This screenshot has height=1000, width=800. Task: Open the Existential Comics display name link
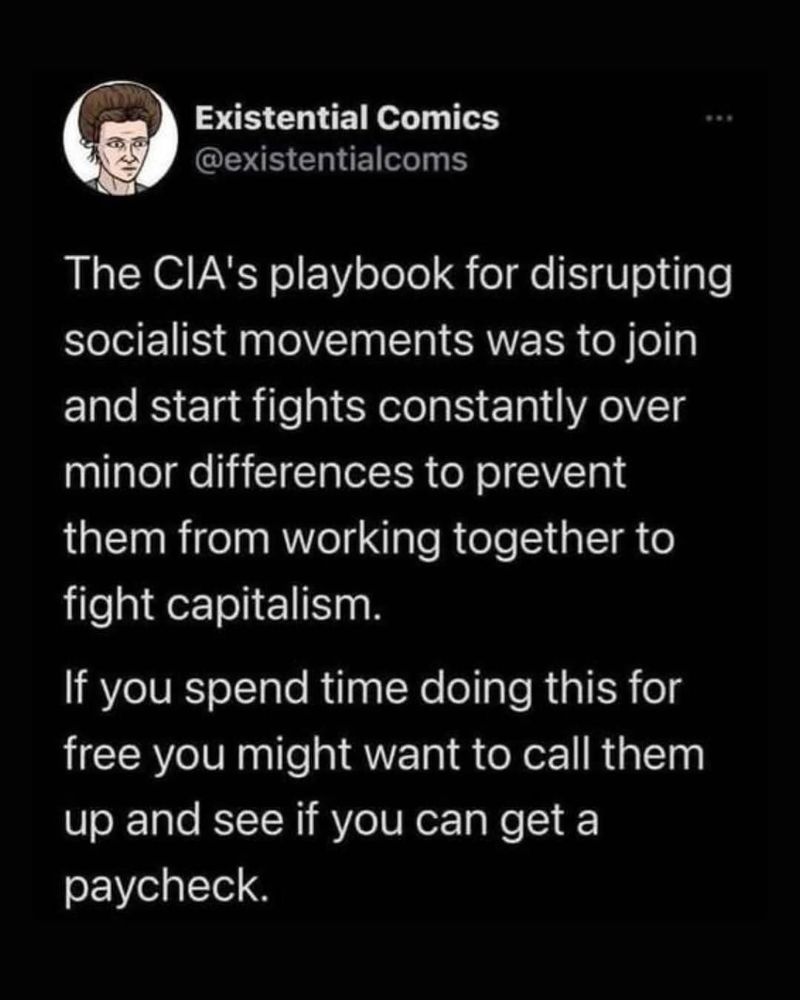(x=347, y=119)
